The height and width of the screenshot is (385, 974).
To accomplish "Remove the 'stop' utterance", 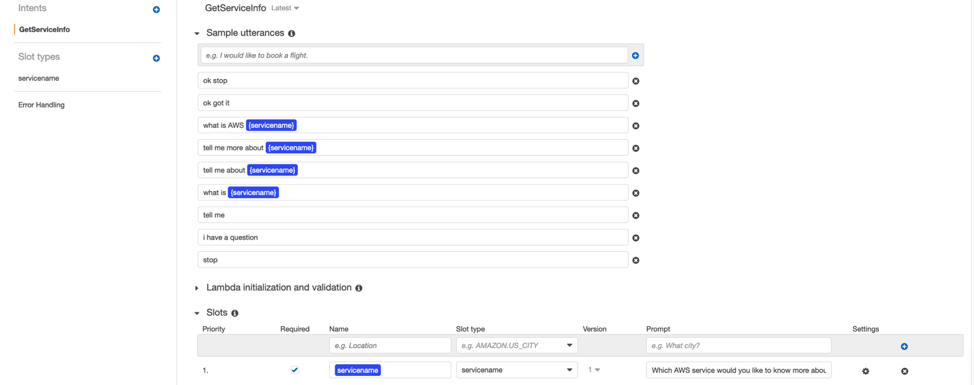I will point(635,260).
